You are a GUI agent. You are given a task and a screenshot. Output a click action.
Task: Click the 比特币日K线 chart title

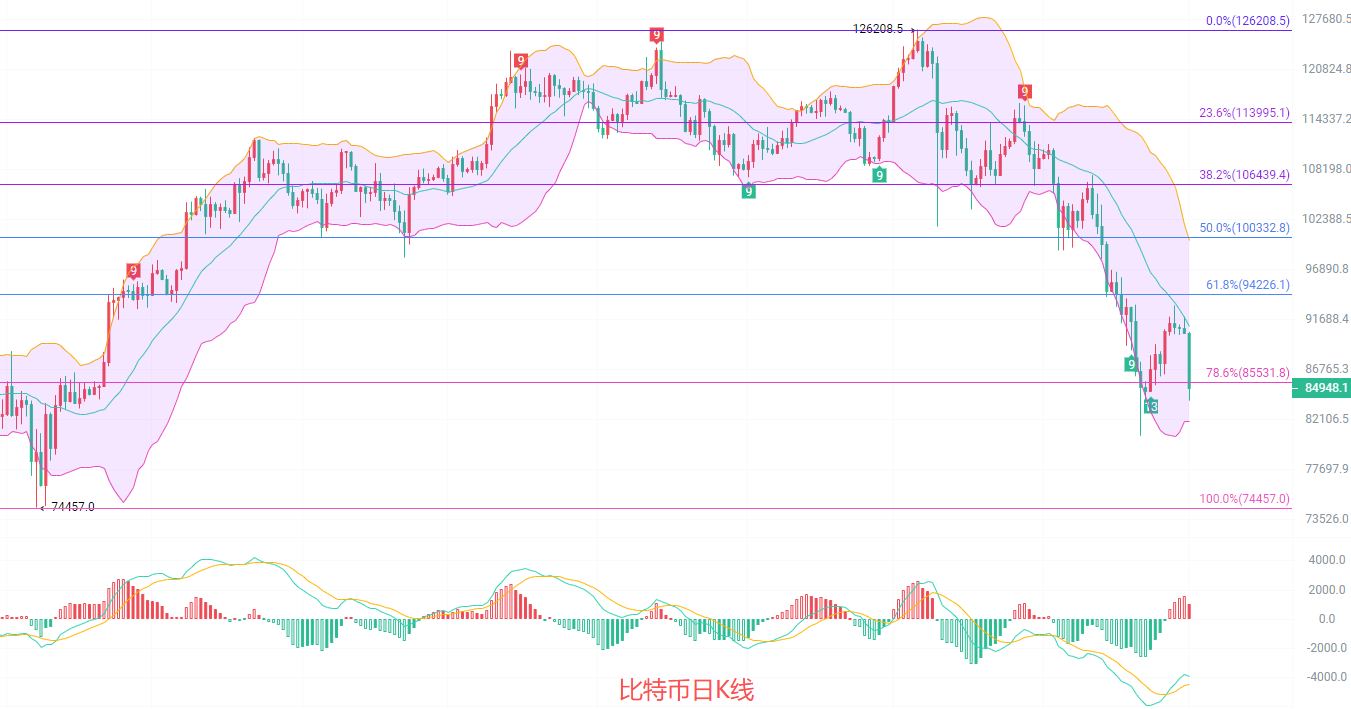686,689
